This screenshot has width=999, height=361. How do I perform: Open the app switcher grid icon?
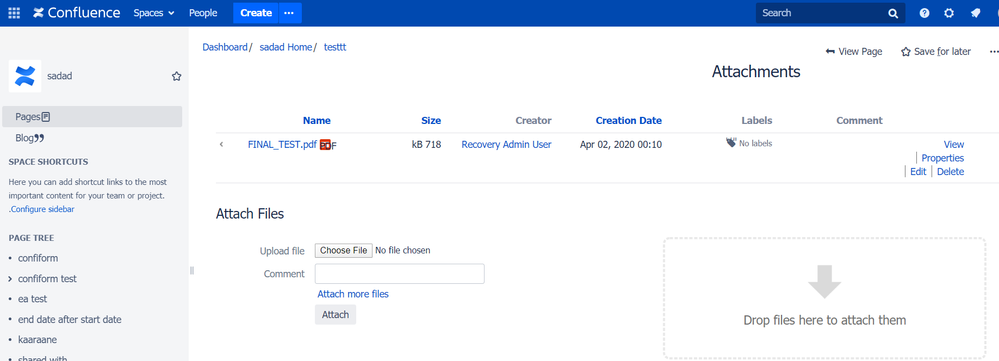click(x=14, y=13)
